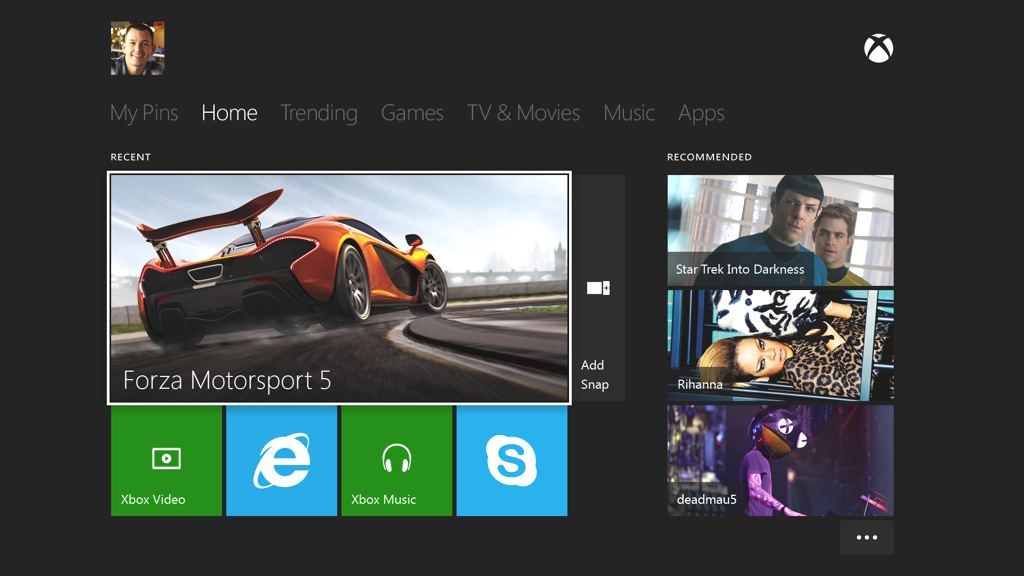Image resolution: width=1024 pixels, height=576 pixels.
Task: Open the Games tab
Action: pos(412,113)
